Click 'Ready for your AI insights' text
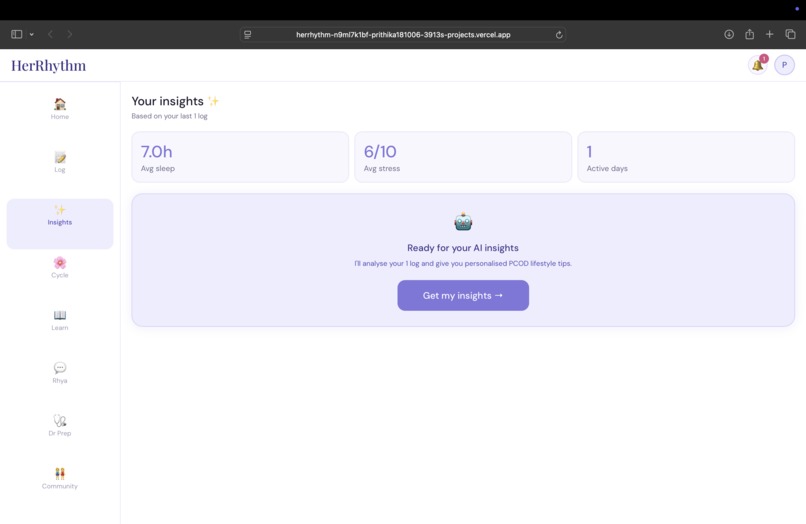This screenshot has width=806, height=524. pyautogui.click(x=463, y=248)
